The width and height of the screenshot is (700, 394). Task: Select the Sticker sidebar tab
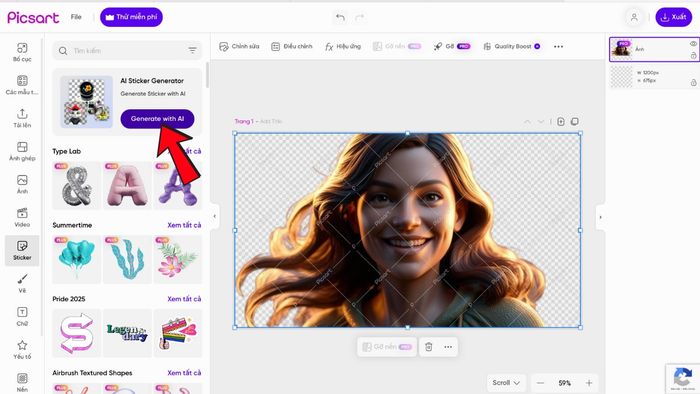tap(22, 250)
